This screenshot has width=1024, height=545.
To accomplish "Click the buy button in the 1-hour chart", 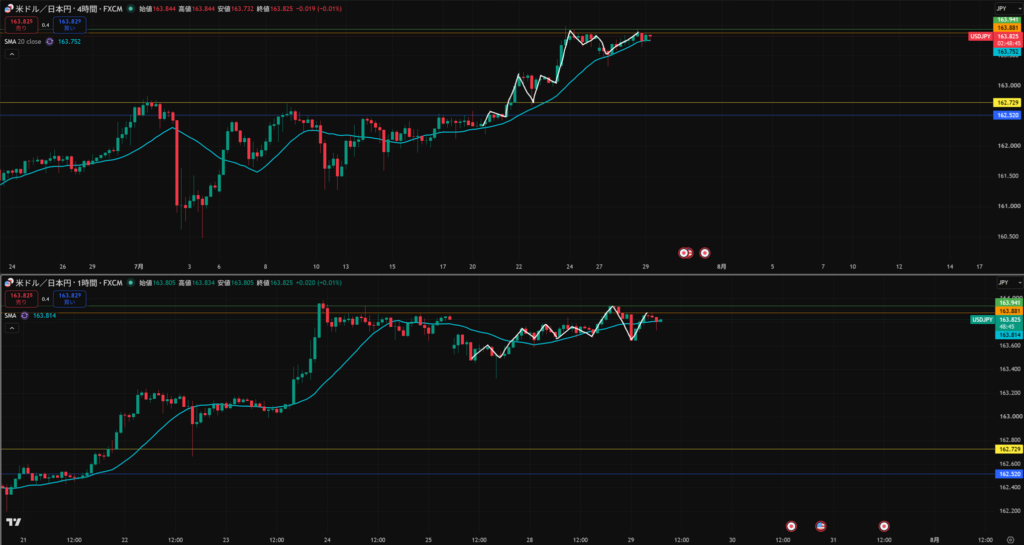I will tap(70, 299).
